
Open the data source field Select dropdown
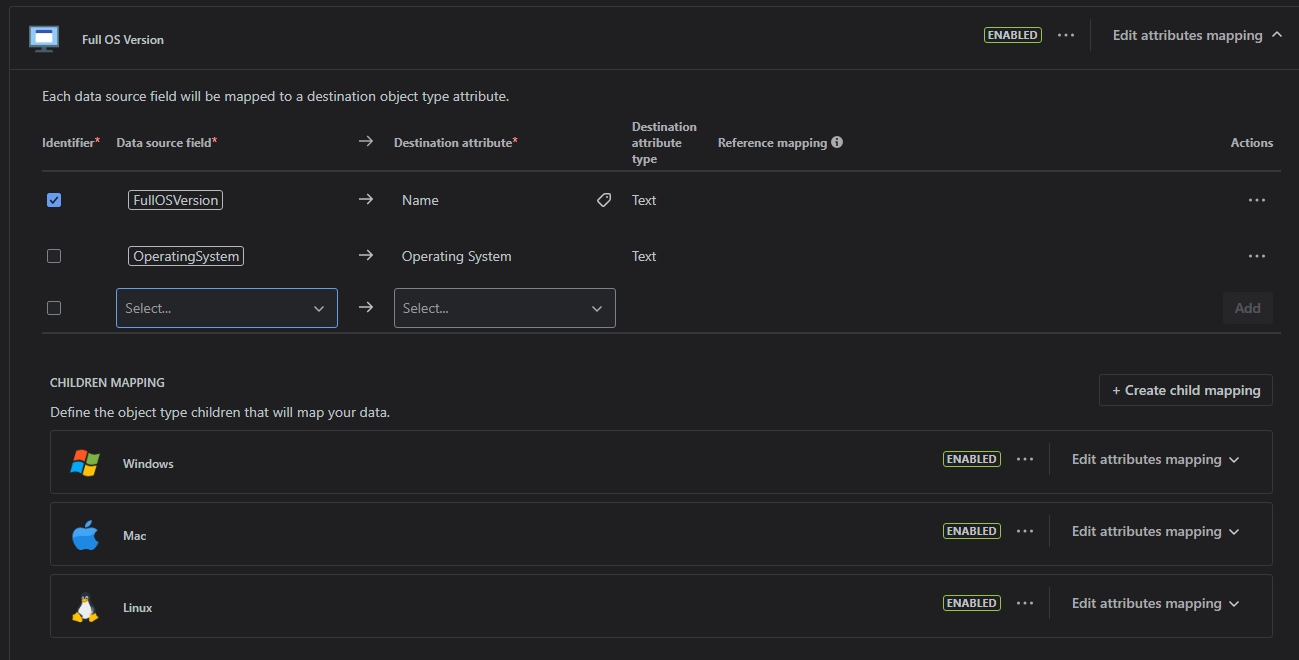(x=226, y=308)
